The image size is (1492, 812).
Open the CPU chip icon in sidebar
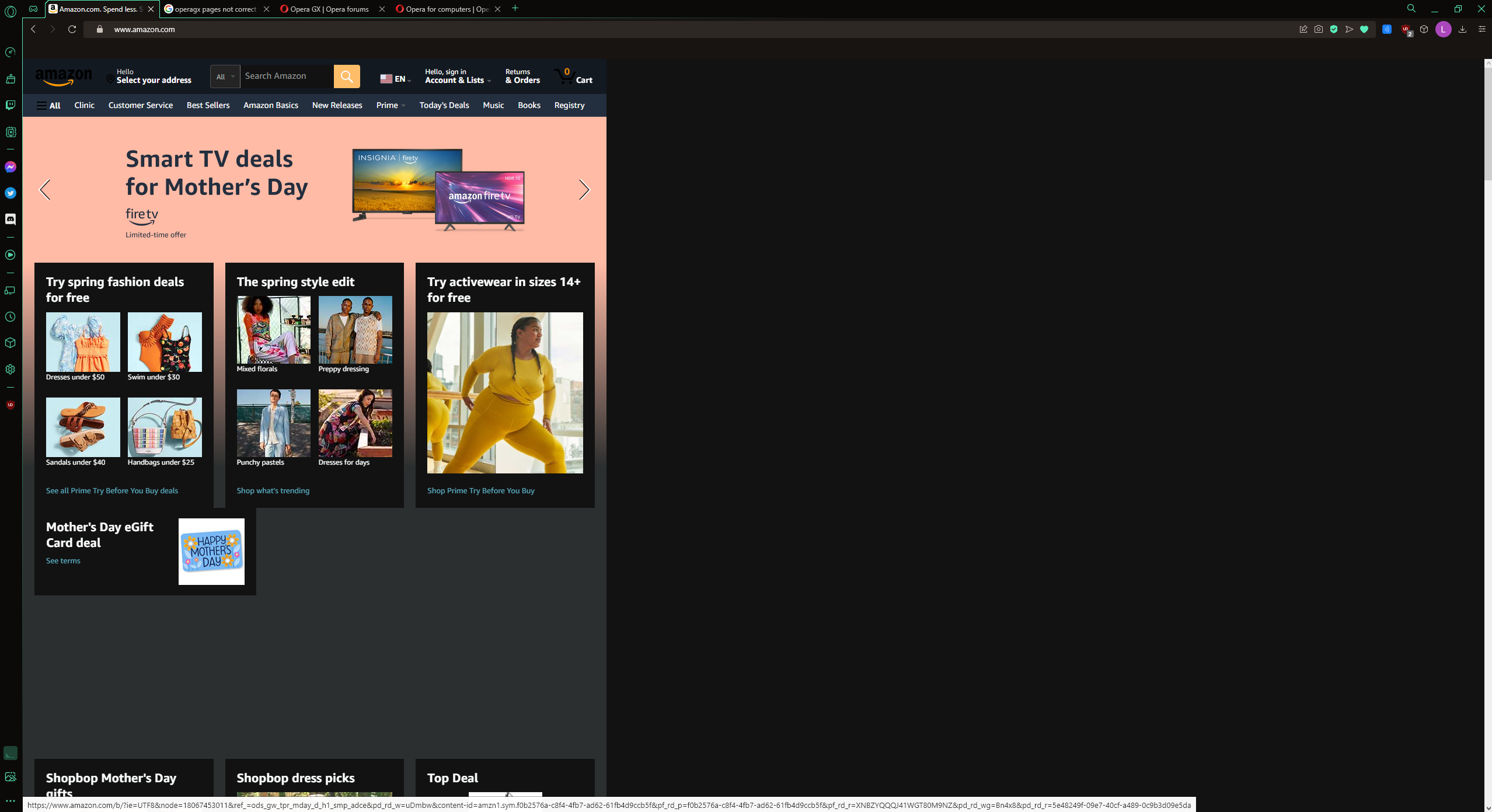point(11,132)
